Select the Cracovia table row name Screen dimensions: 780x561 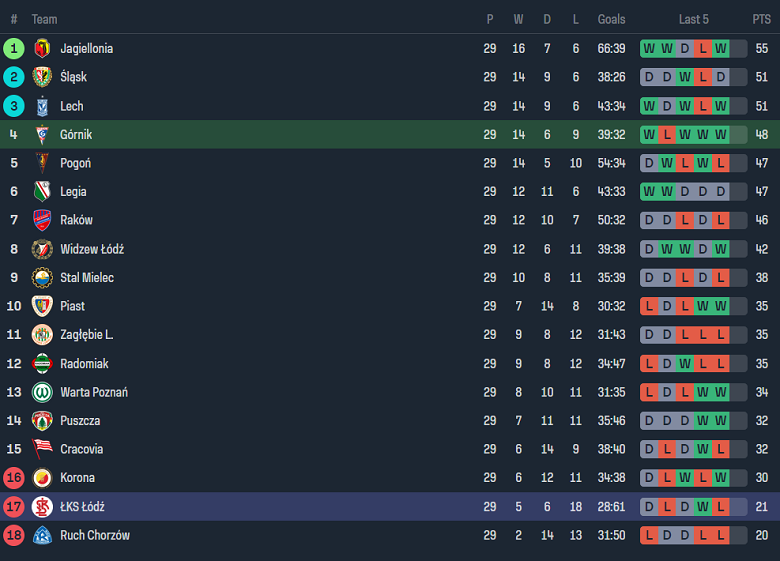(x=82, y=449)
